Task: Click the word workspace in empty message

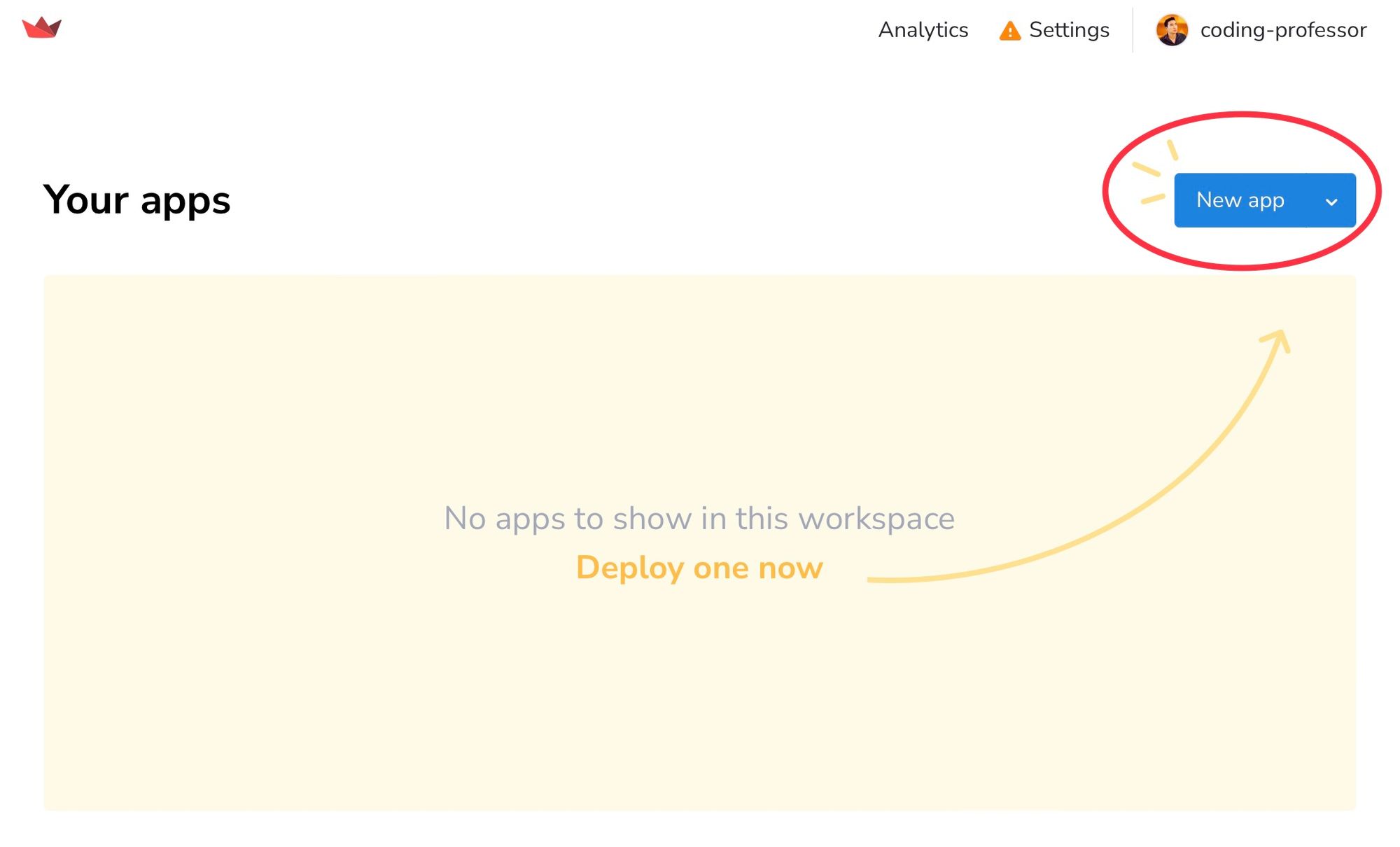Action: (876, 519)
